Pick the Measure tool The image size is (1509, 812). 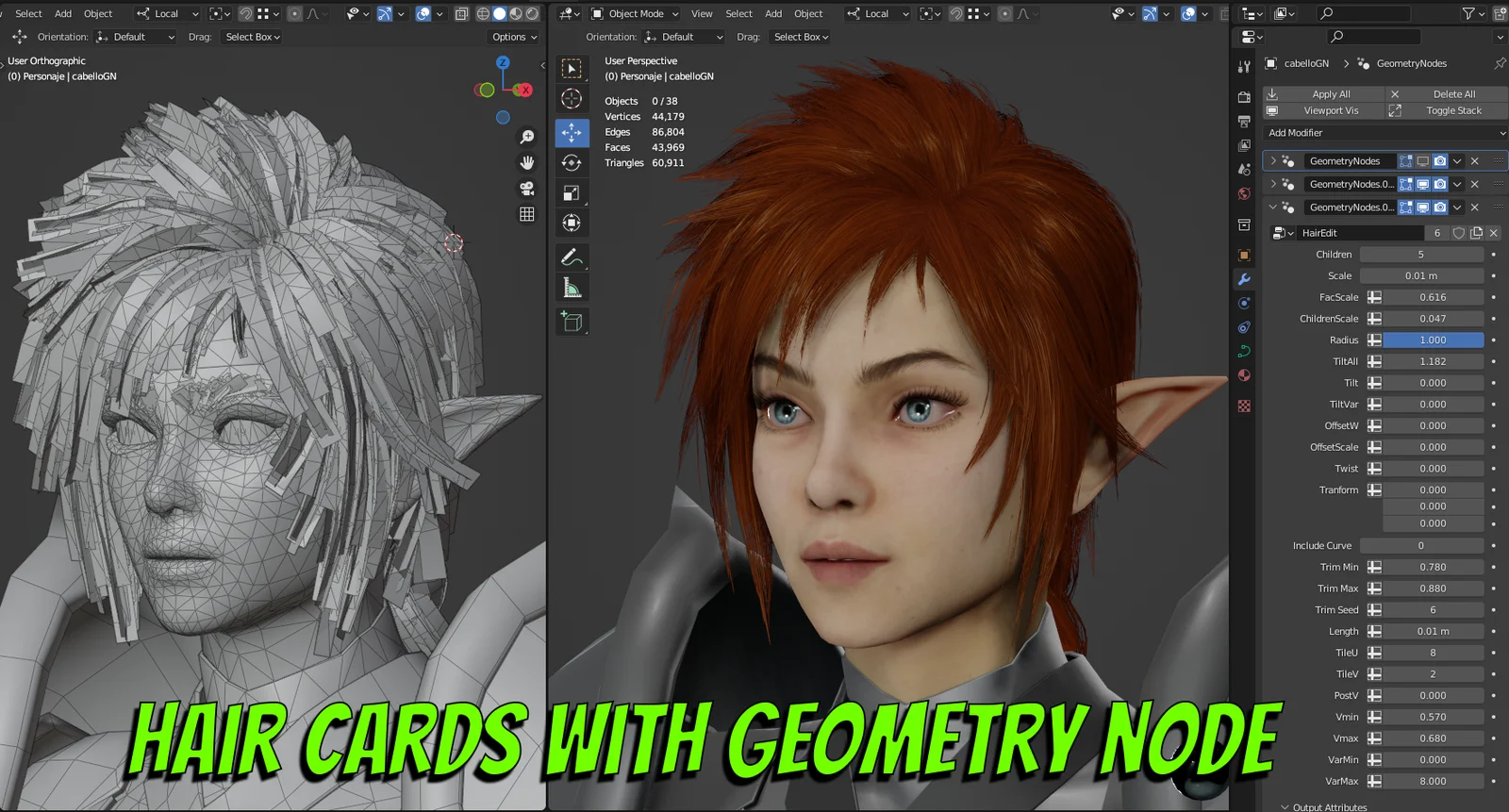[x=572, y=288]
